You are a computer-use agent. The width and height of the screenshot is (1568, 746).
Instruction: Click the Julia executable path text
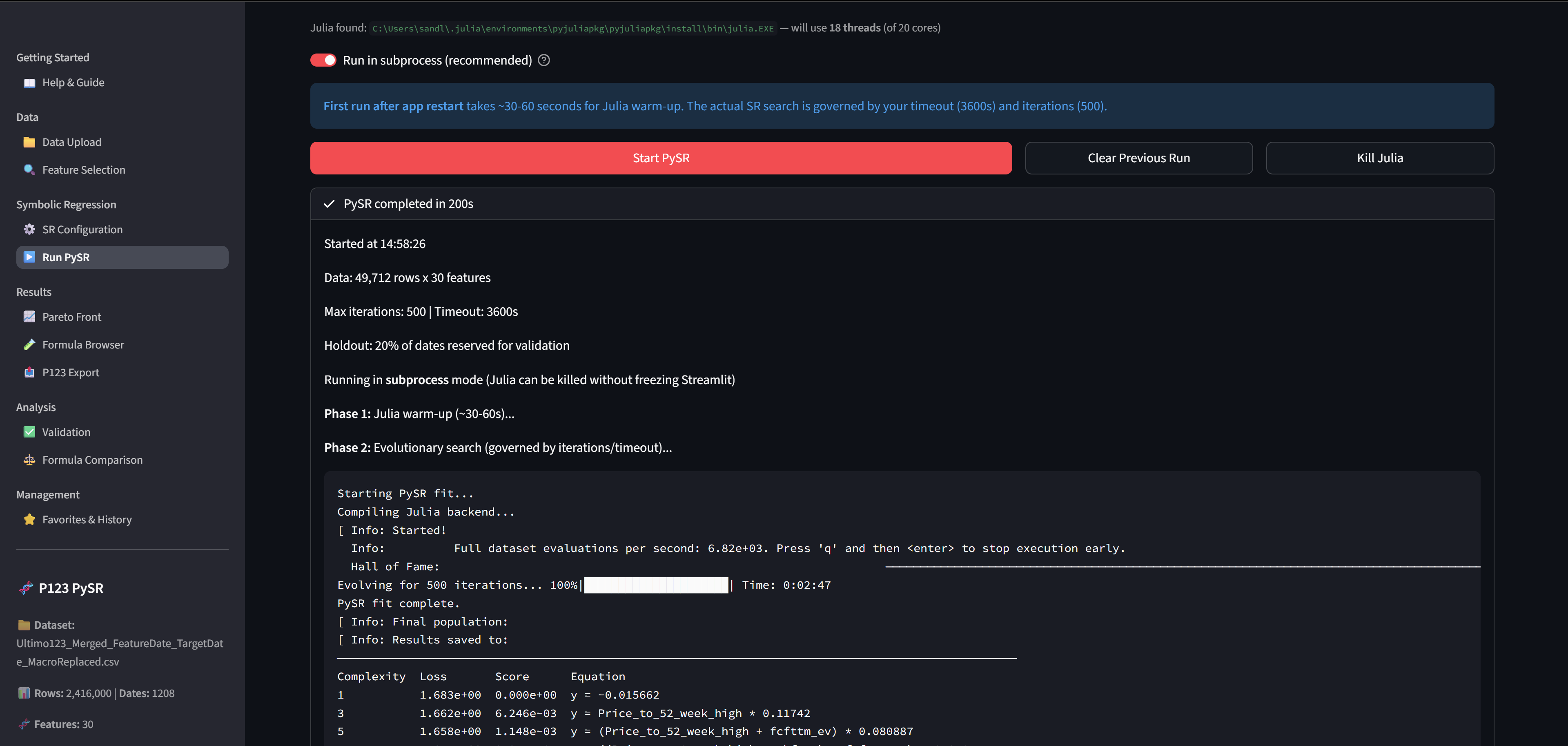point(573,29)
